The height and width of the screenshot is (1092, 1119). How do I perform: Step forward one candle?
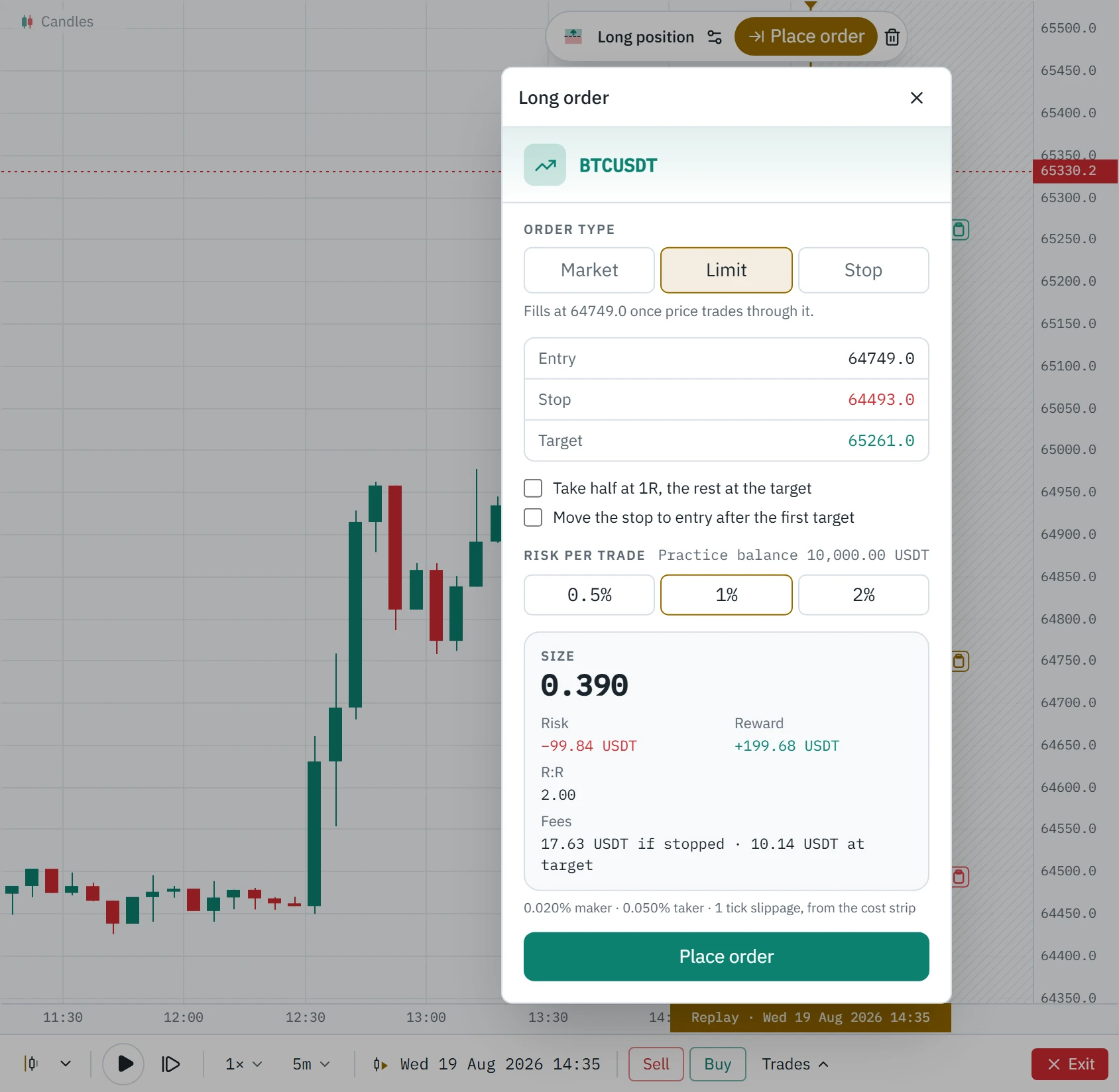[x=170, y=1064]
